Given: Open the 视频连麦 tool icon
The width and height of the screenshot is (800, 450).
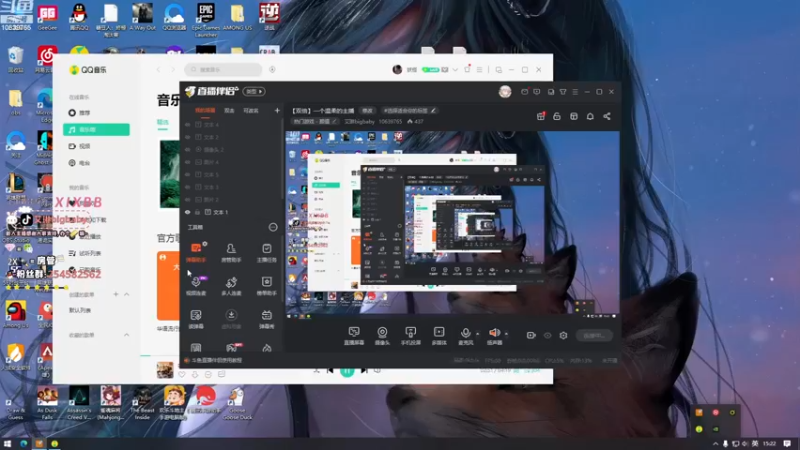Looking at the screenshot, I should [196, 286].
